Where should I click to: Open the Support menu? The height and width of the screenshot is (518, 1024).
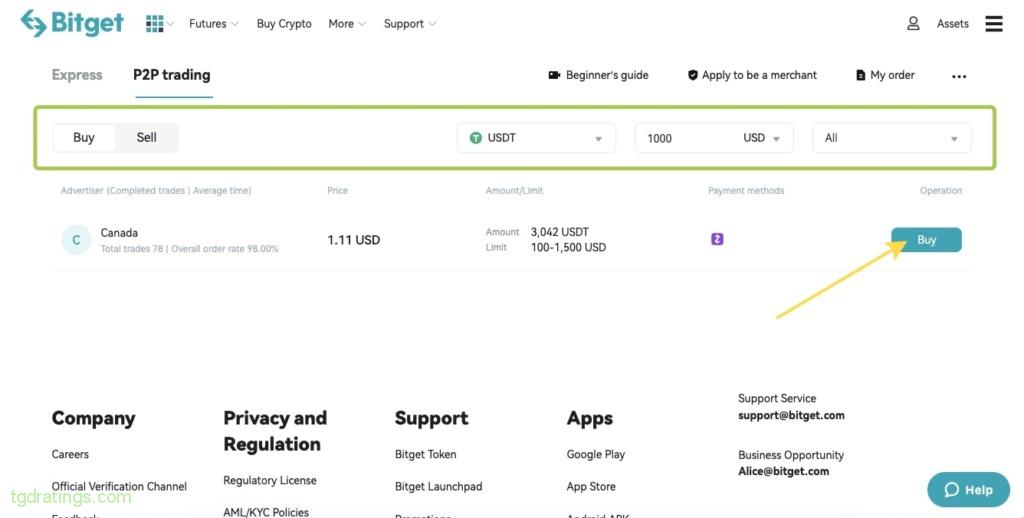[x=409, y=24]
